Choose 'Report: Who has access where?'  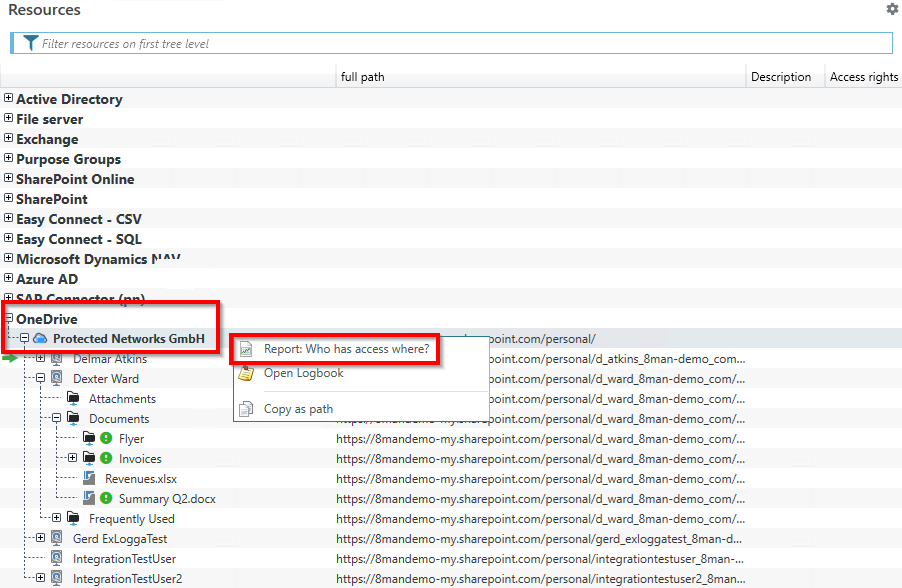pos(346,349)
